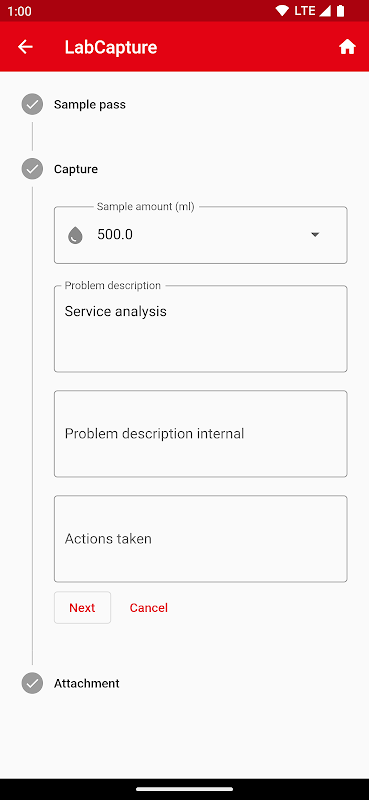The height and width of the screenshot is (800, 369).
Task: Click the Cancel button
Action: [x=149, y=608]
